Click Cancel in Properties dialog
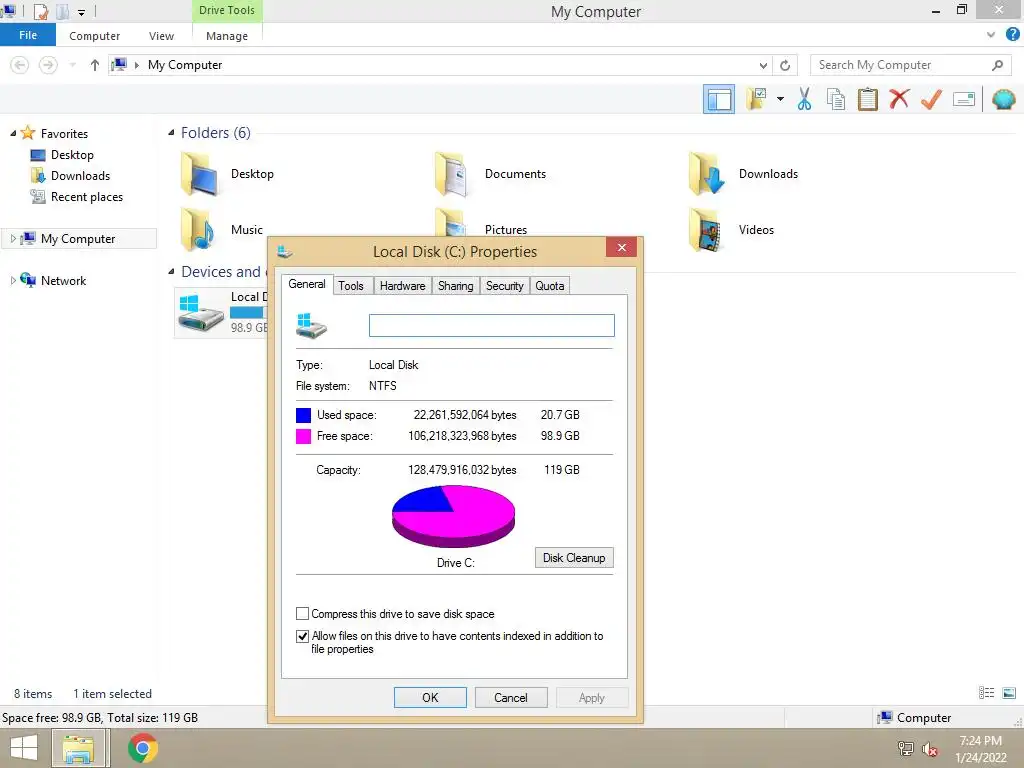The image size is (1024, 768). click(511, 697)
